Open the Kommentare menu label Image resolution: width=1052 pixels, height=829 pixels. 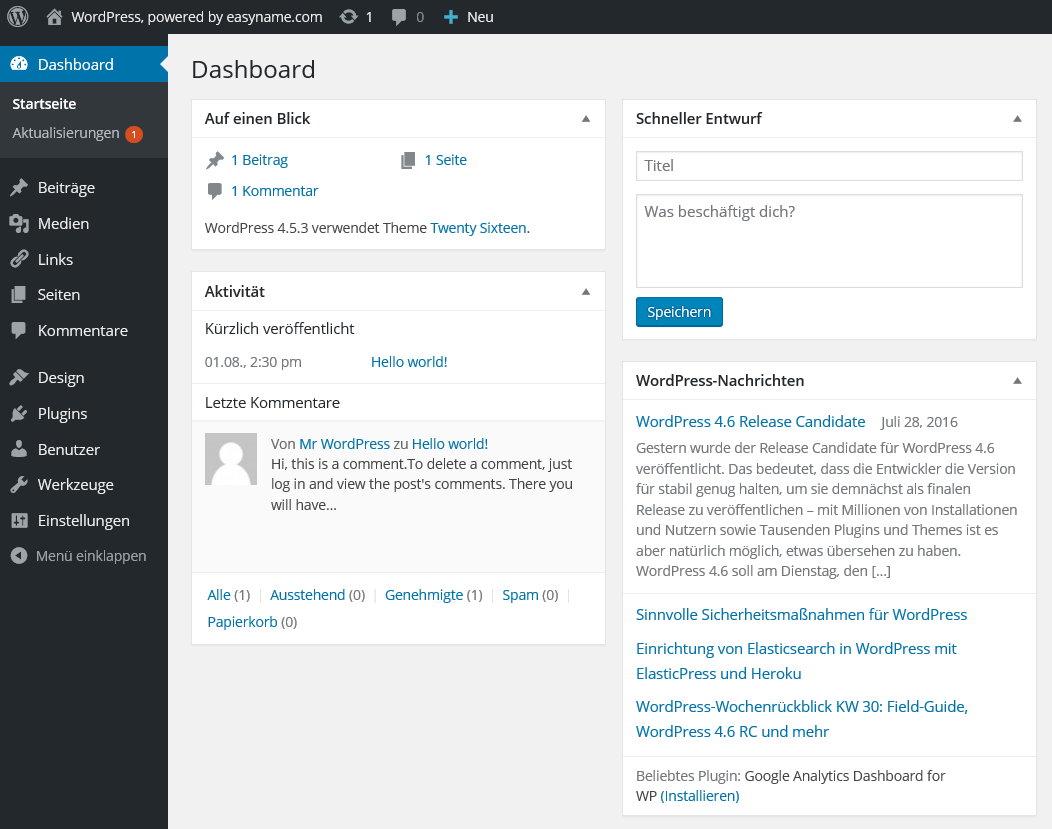(x=83, y=331)
